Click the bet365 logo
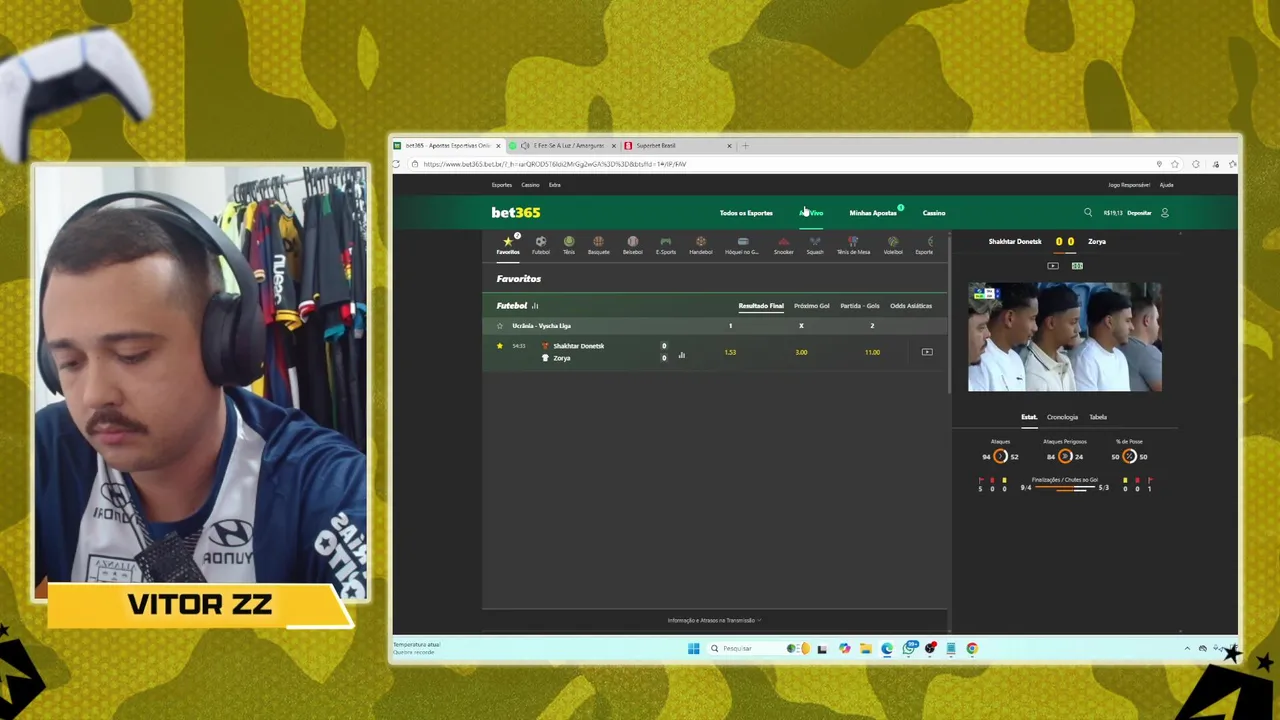 point(516,212)
